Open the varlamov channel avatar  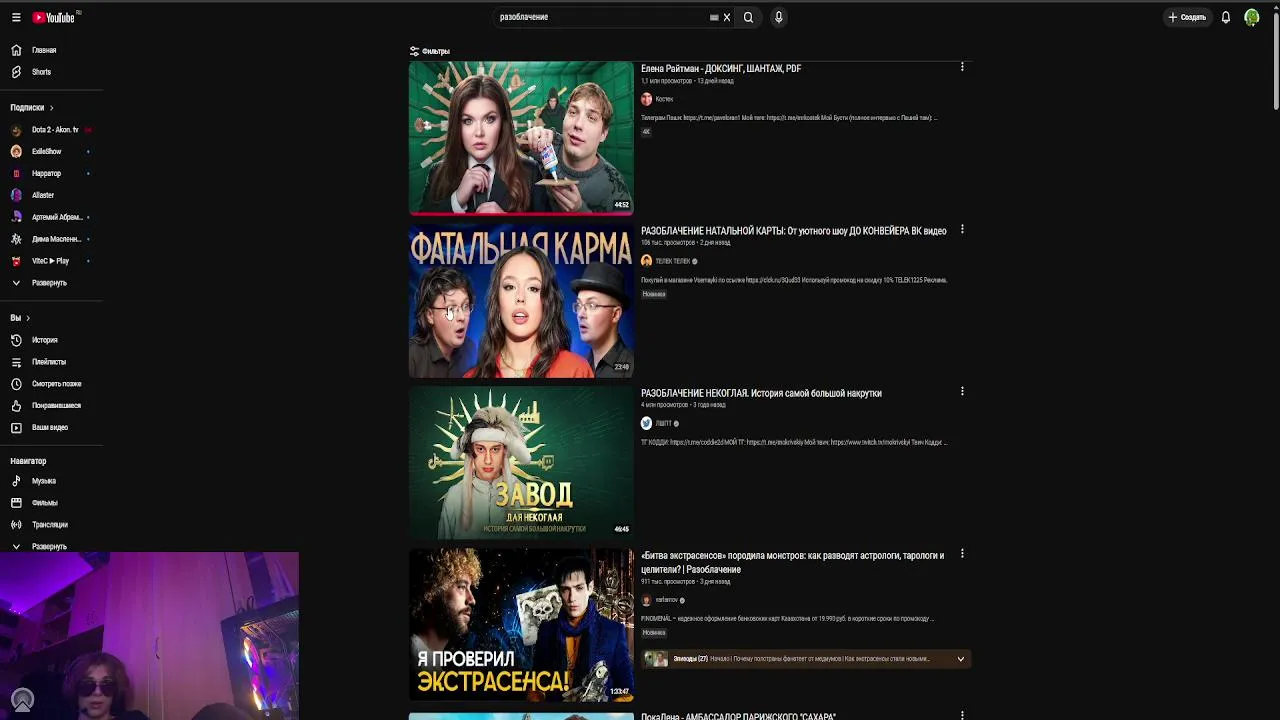tap(646, 600)
